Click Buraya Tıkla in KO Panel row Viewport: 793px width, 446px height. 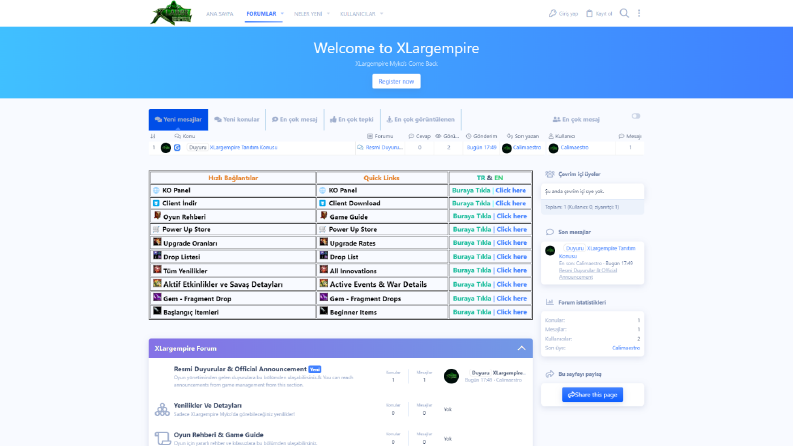click(471, 191)
